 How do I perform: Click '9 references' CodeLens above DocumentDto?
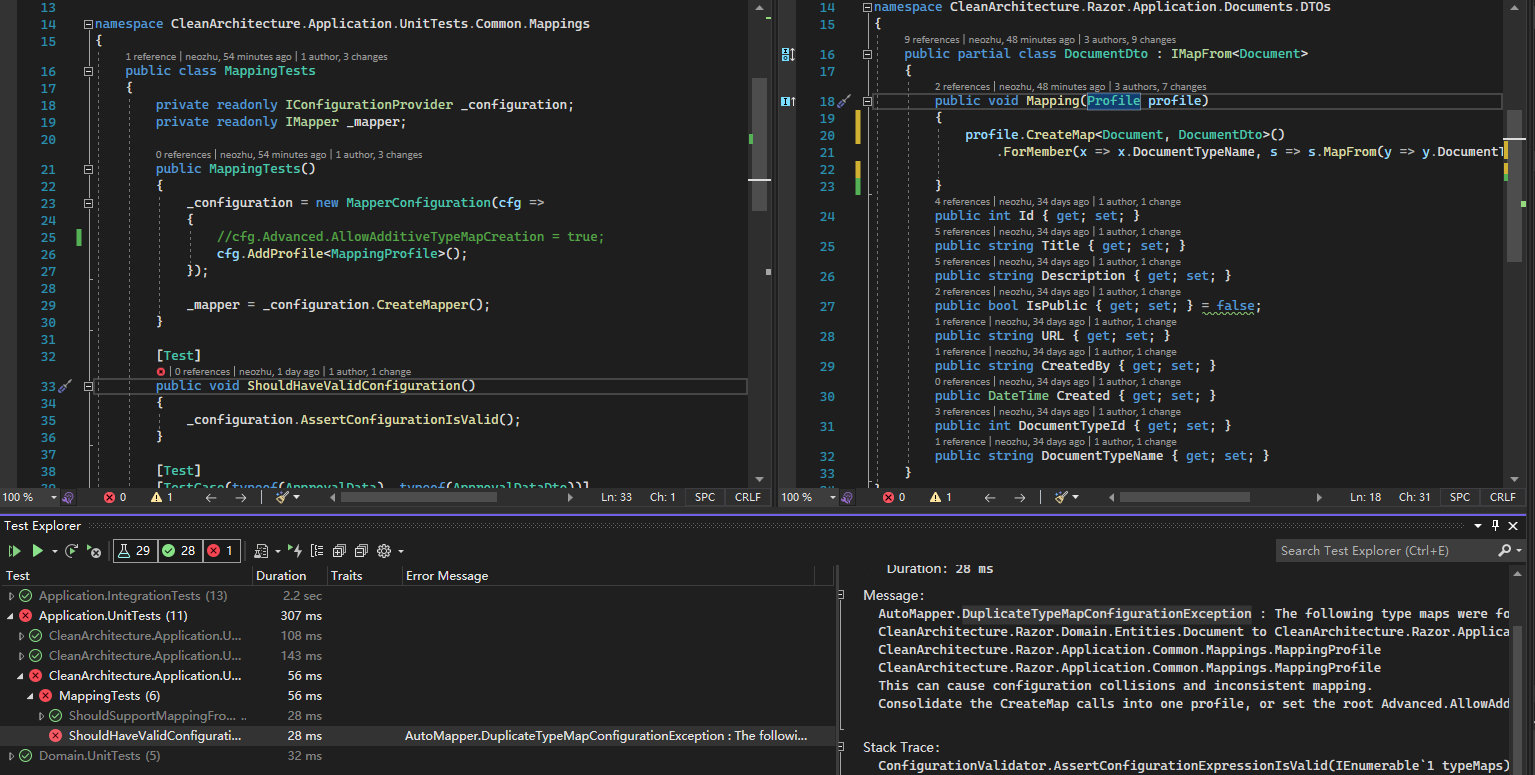[934, 40]
